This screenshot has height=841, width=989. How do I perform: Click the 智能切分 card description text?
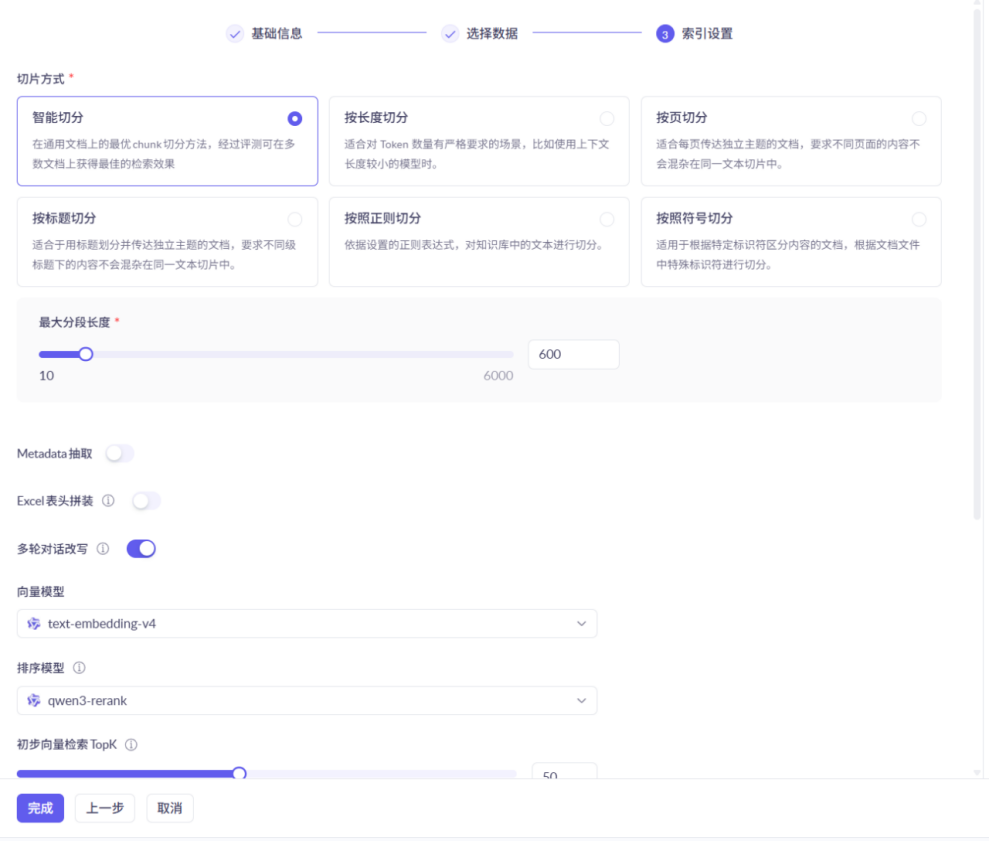pos(164,154)
